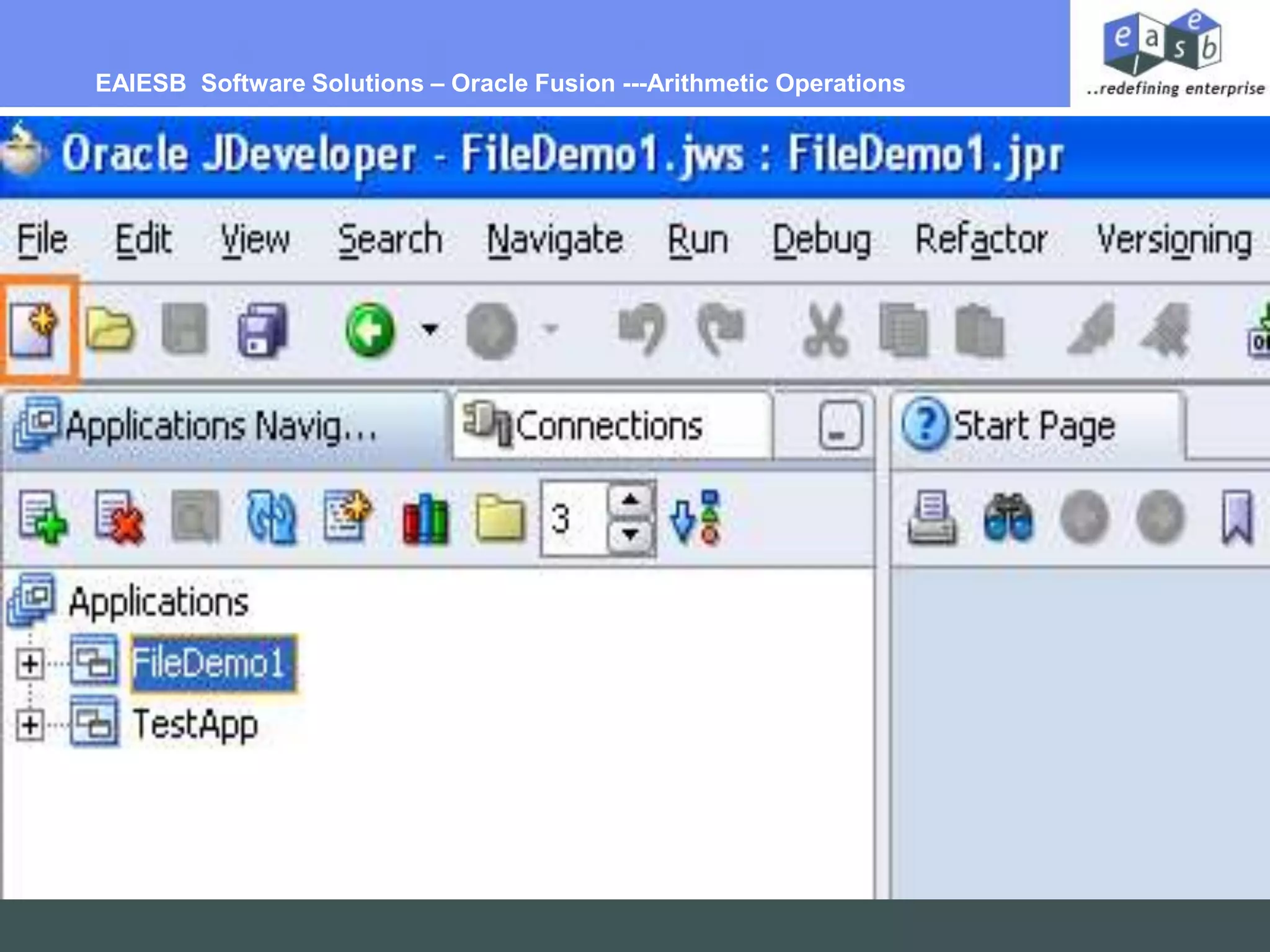Click the minimize navigator panel button
Screen dimensions: 1270x952
tap(840, 426)
